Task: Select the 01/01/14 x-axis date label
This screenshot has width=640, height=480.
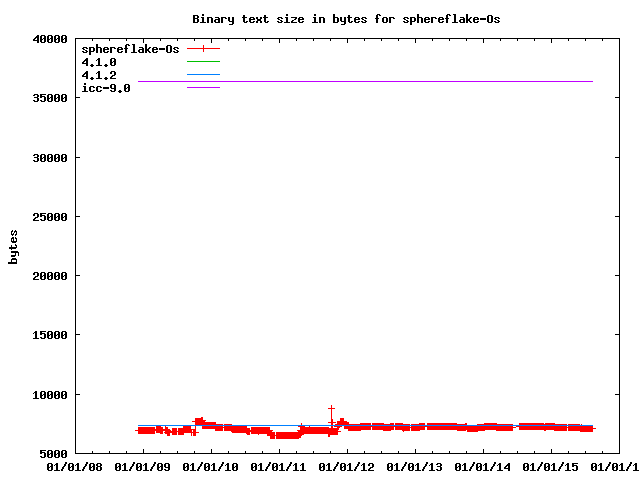Action: coord(483,467)
